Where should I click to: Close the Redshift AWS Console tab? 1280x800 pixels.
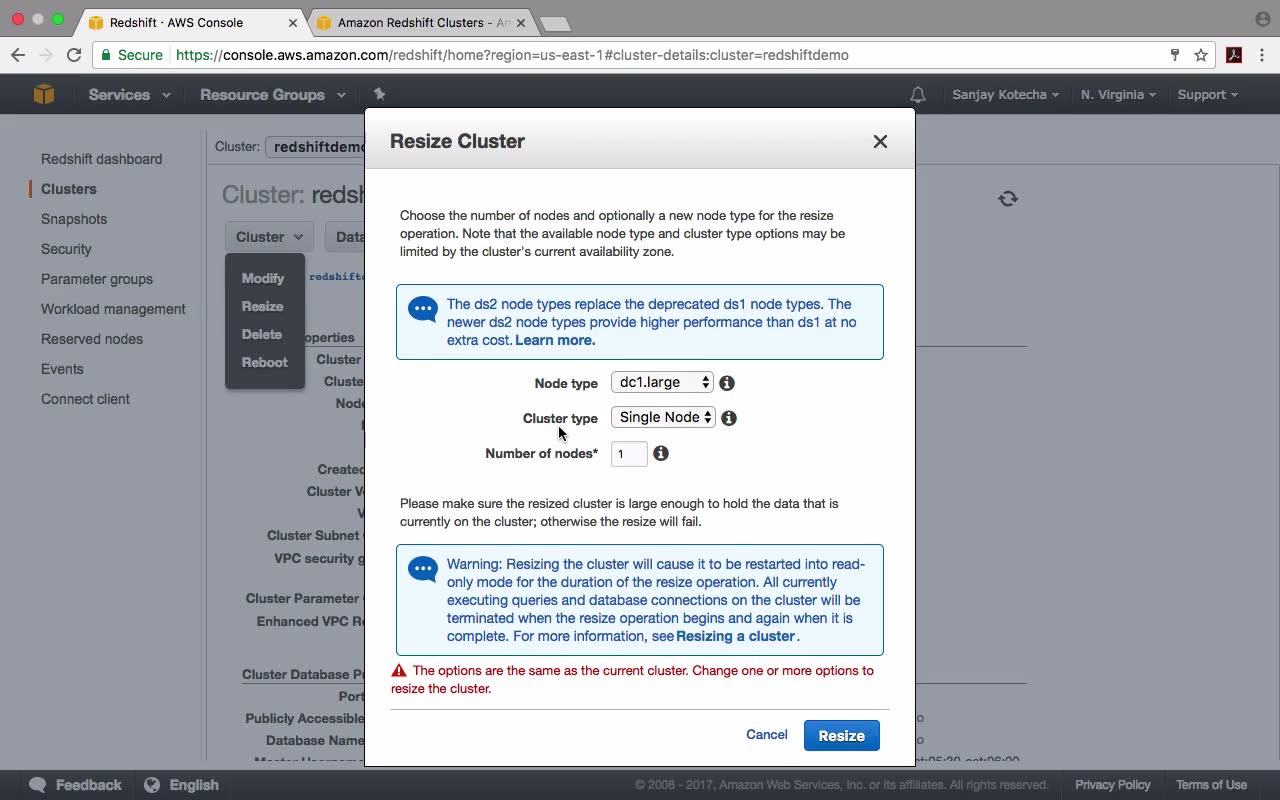pos(293,22)
